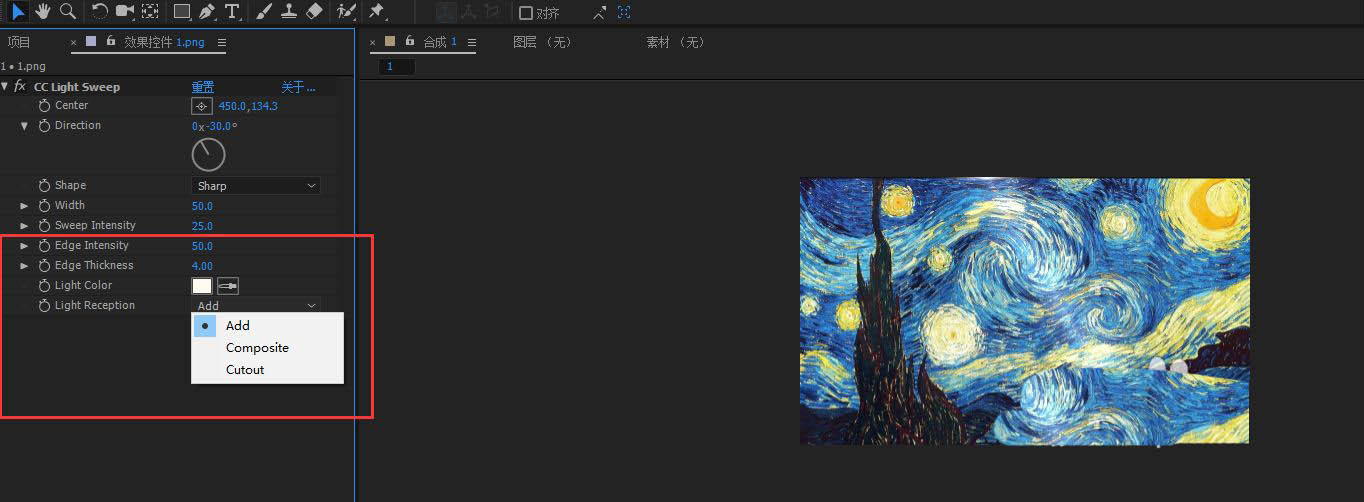The width and height of the screenshot is (1364, 502).
Task: Expand the Width property
Action: [x=25, y=206]
